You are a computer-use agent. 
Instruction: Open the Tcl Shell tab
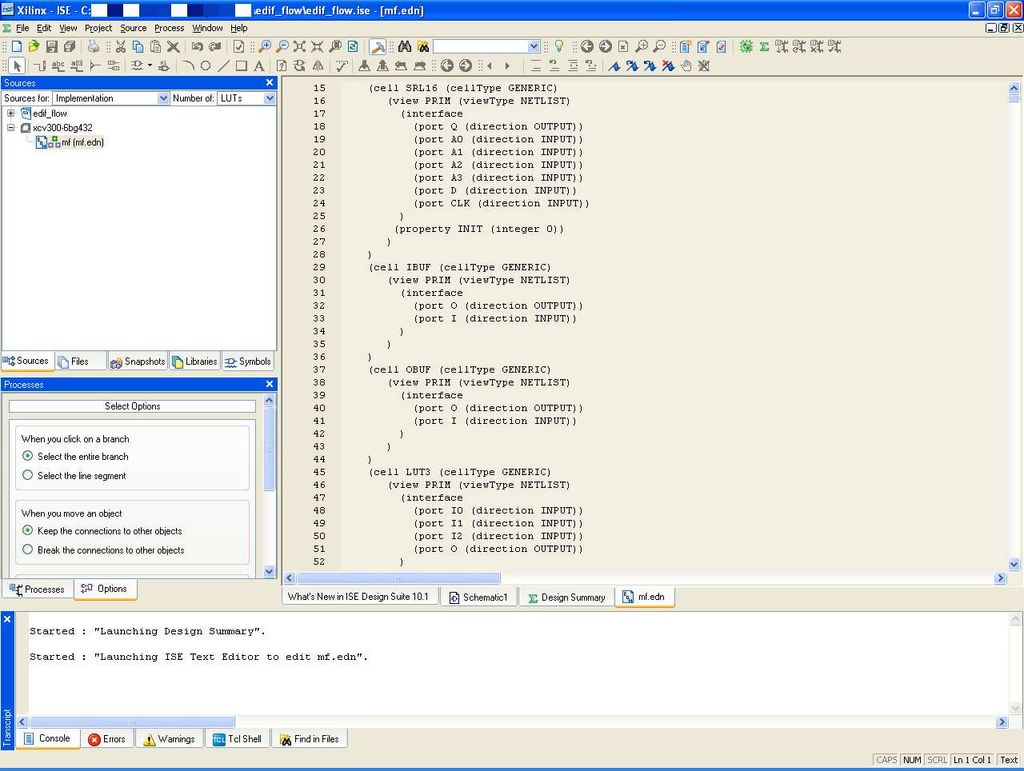point(237,739)
